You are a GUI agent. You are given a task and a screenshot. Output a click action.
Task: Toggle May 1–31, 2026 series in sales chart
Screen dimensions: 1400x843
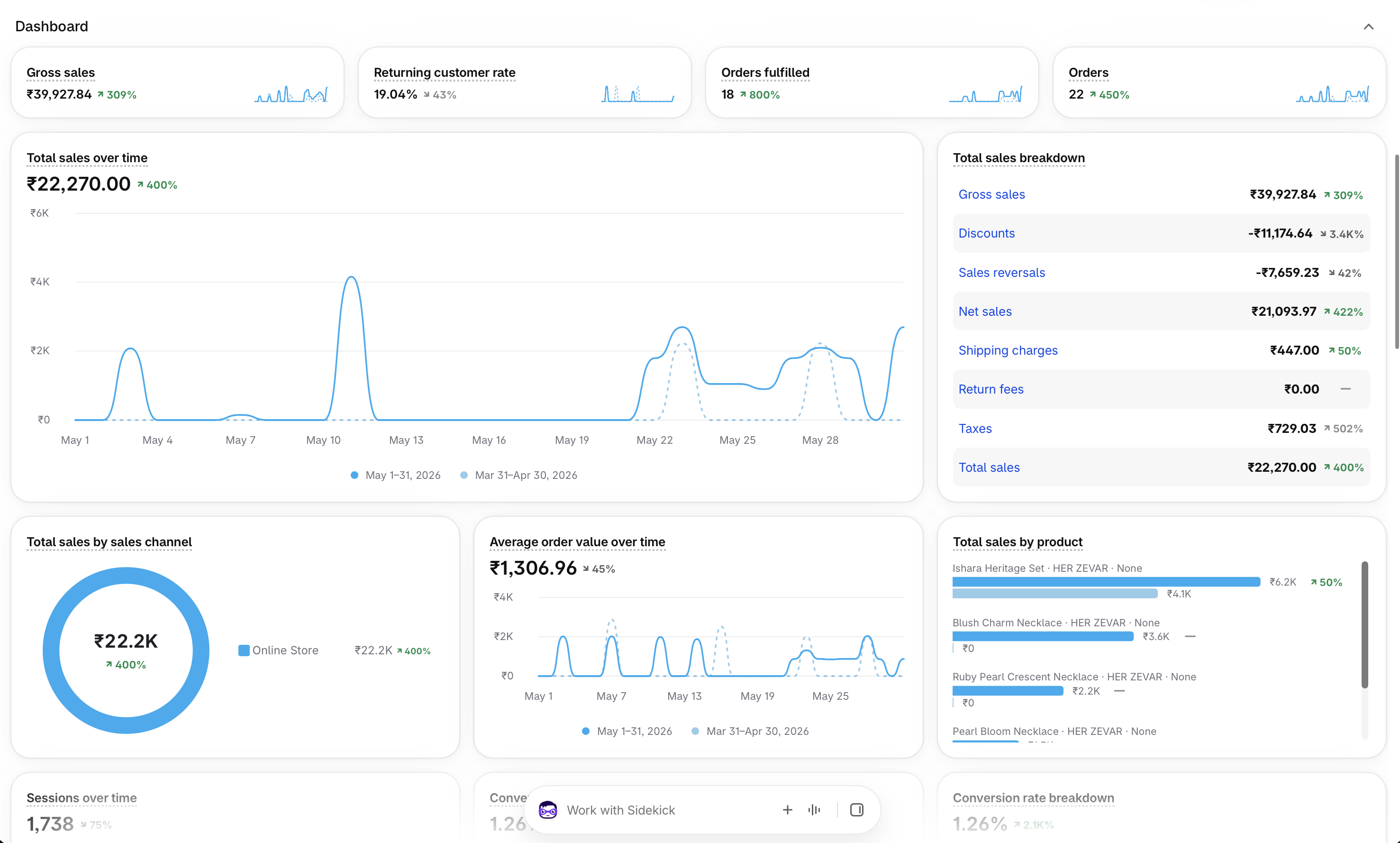tap(396, 475)
